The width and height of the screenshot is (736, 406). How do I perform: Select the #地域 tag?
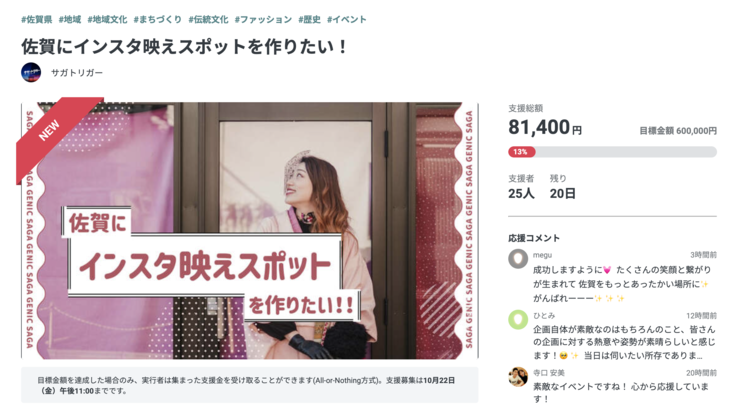coord(70,20)
